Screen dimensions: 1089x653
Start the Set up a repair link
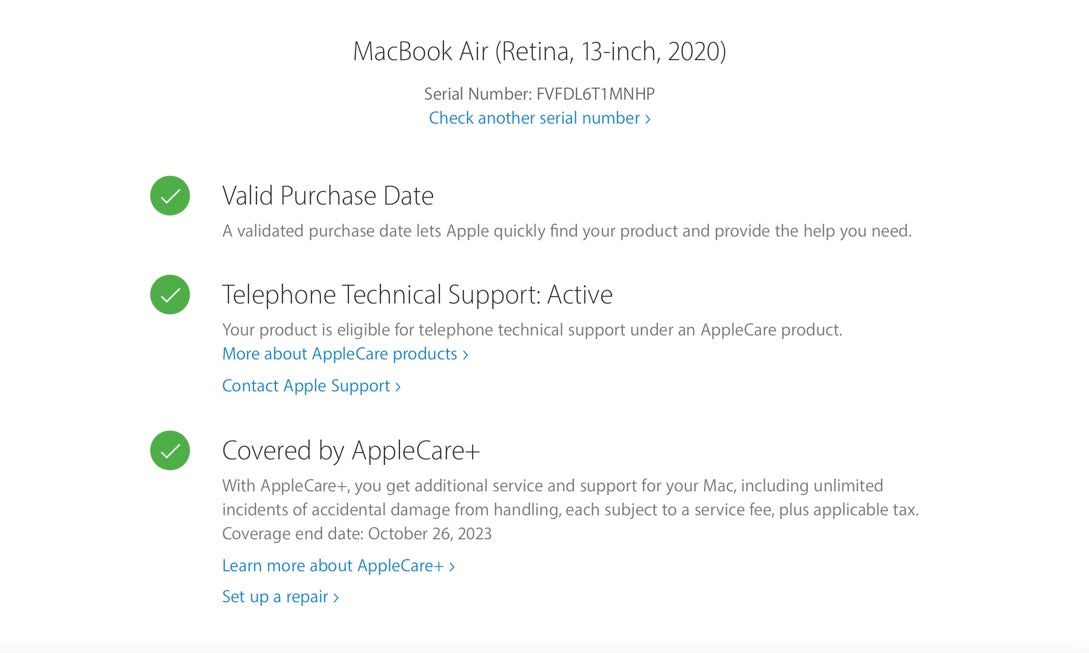pyautogui.click(x=275, y=597)
